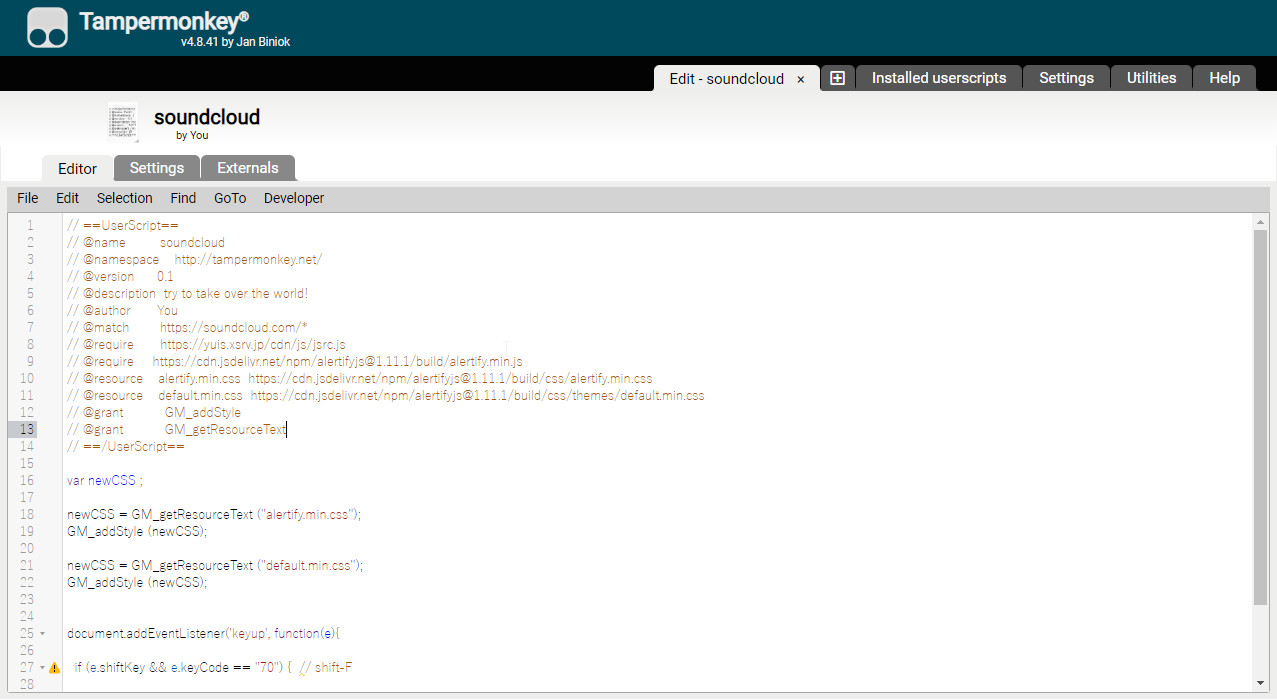Open the Edit menu
1277x700 pixels.
pos(67,198)
